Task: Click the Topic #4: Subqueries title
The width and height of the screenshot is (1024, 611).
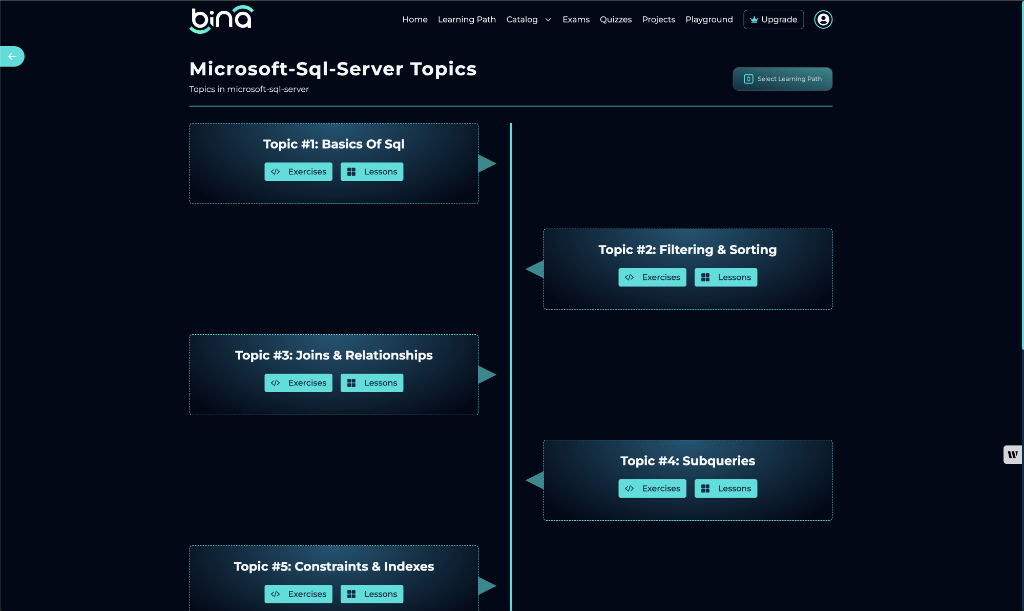Action: tap(688, 461)
